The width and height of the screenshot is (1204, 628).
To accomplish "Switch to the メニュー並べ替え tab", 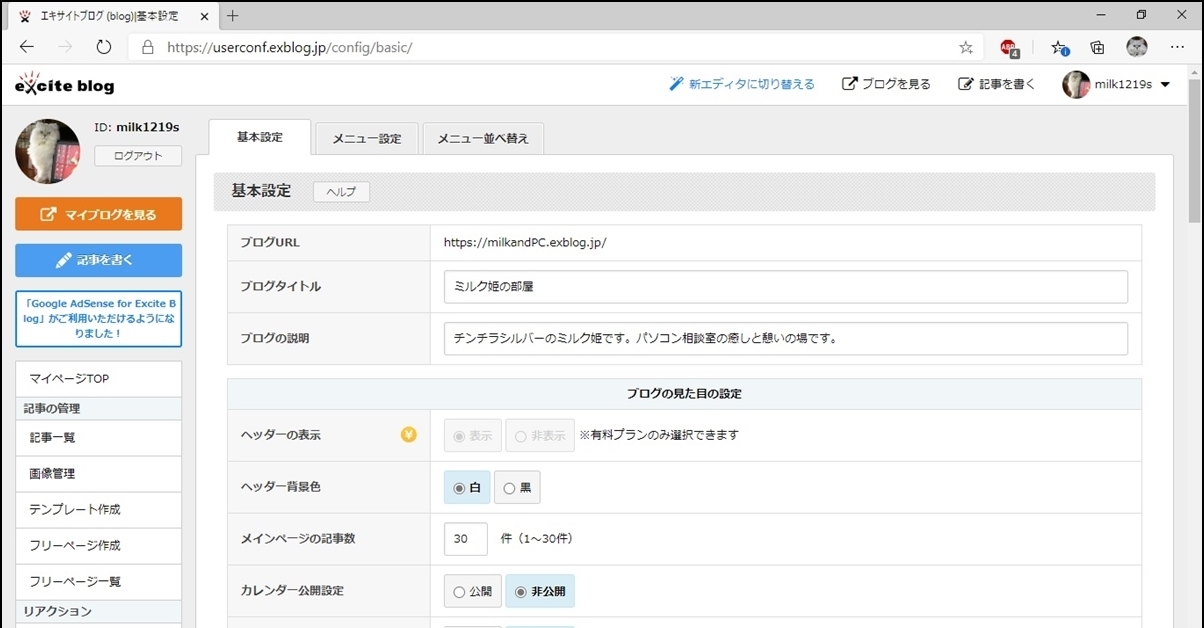I will pyautogui.click(x=483, y=139).
